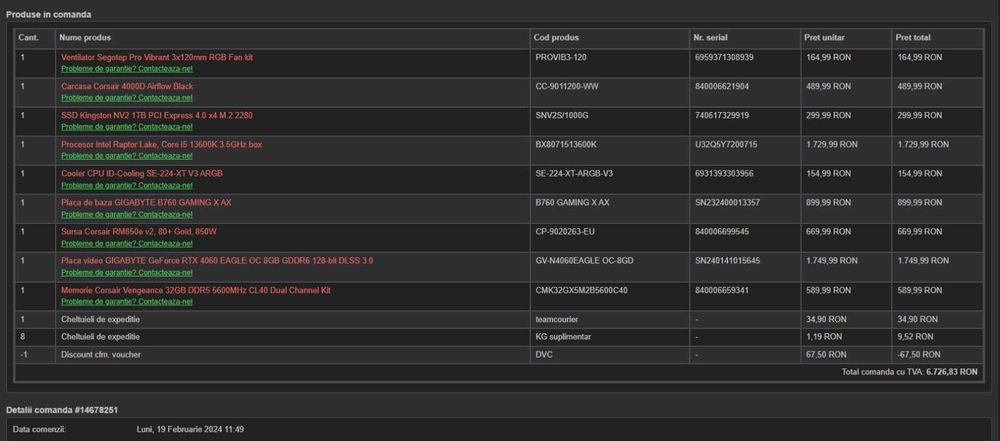Select product code GV-N4060EAGLE OC-8GD

point(584,261)
